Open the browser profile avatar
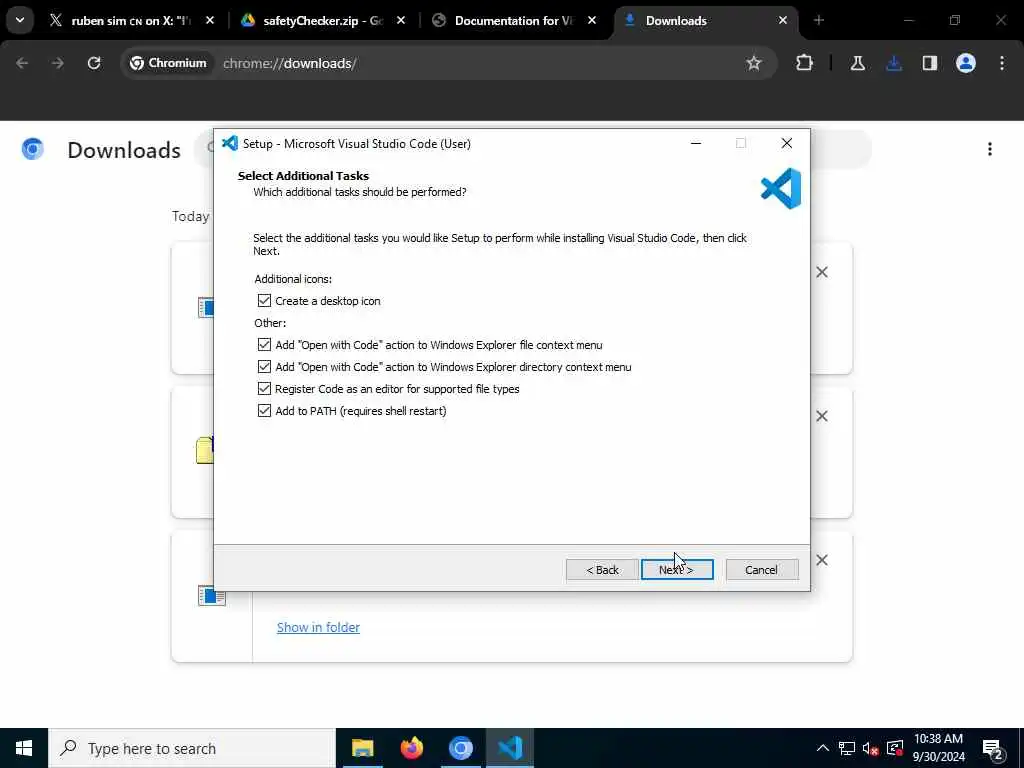 point(965,63)
